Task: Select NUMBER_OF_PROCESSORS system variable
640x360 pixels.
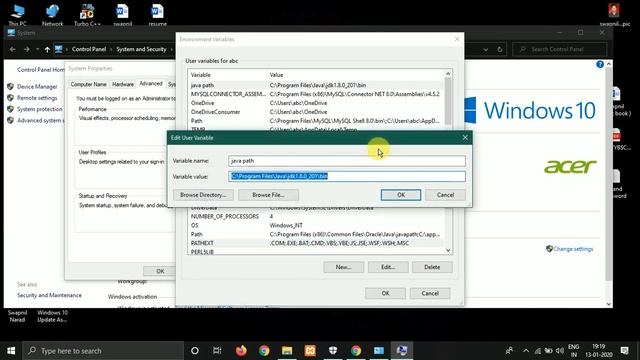Action: pos(316,216)
